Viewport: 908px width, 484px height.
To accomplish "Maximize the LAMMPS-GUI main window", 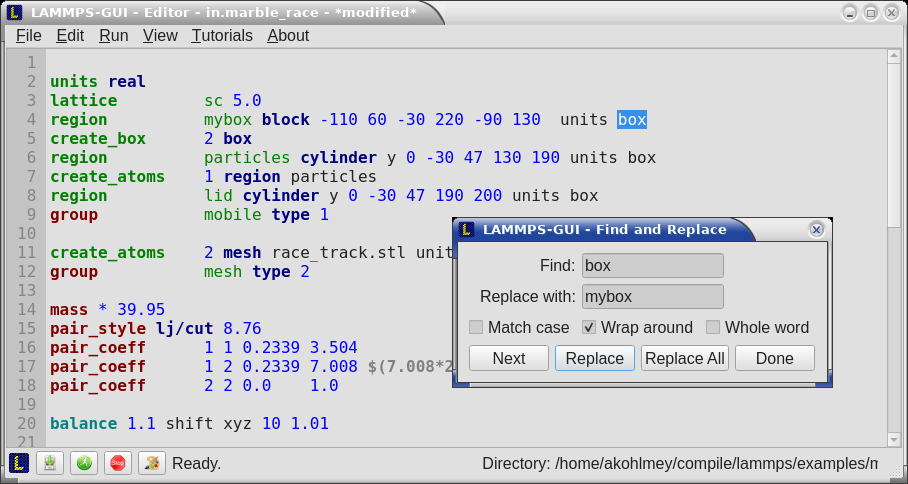I will 870,13.
